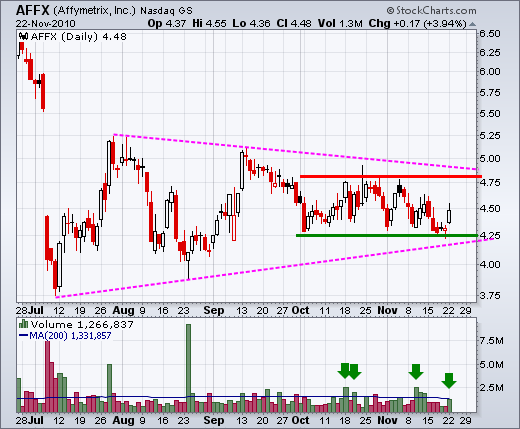Click the Sep label under the price chart
The image size is (520, 429).
coord(214,310)
